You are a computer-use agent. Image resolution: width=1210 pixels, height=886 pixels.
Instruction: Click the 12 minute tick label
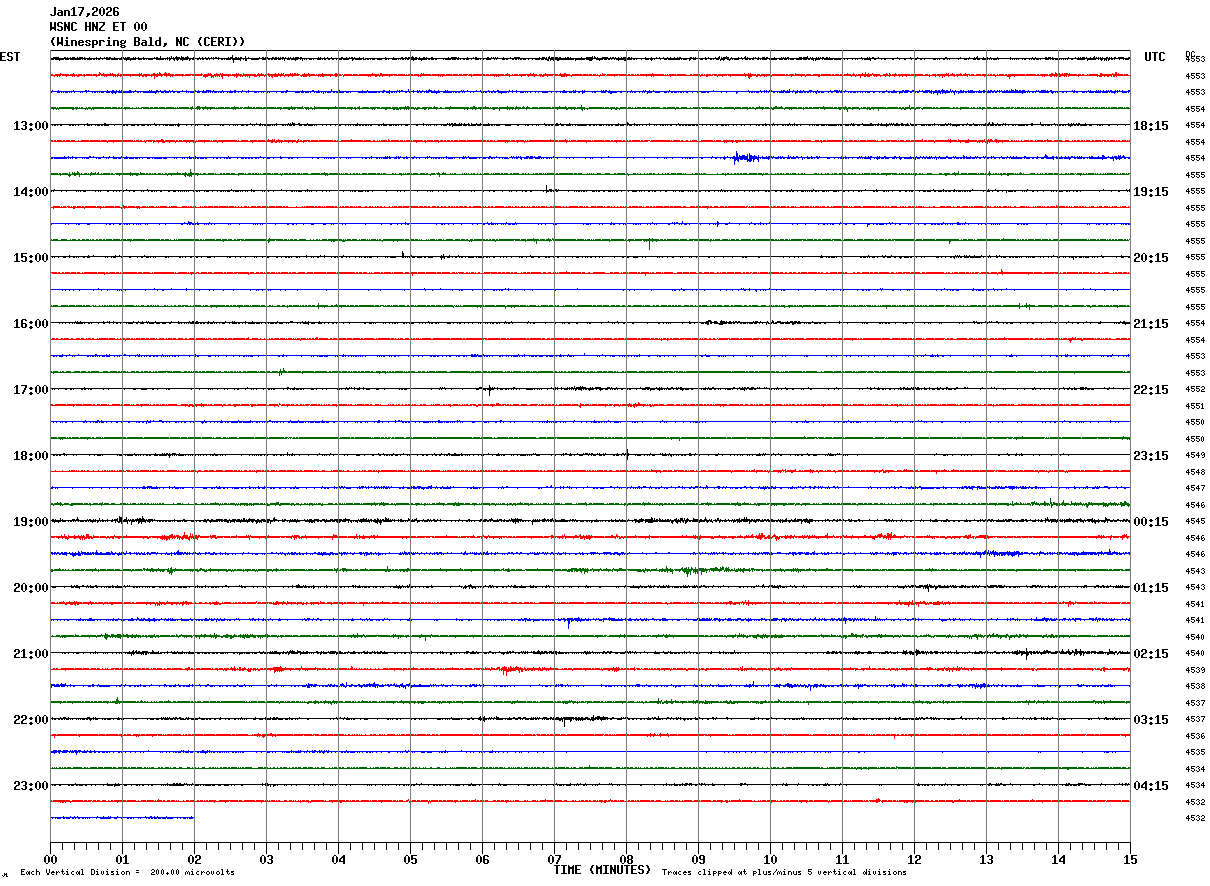pos(914,860)
